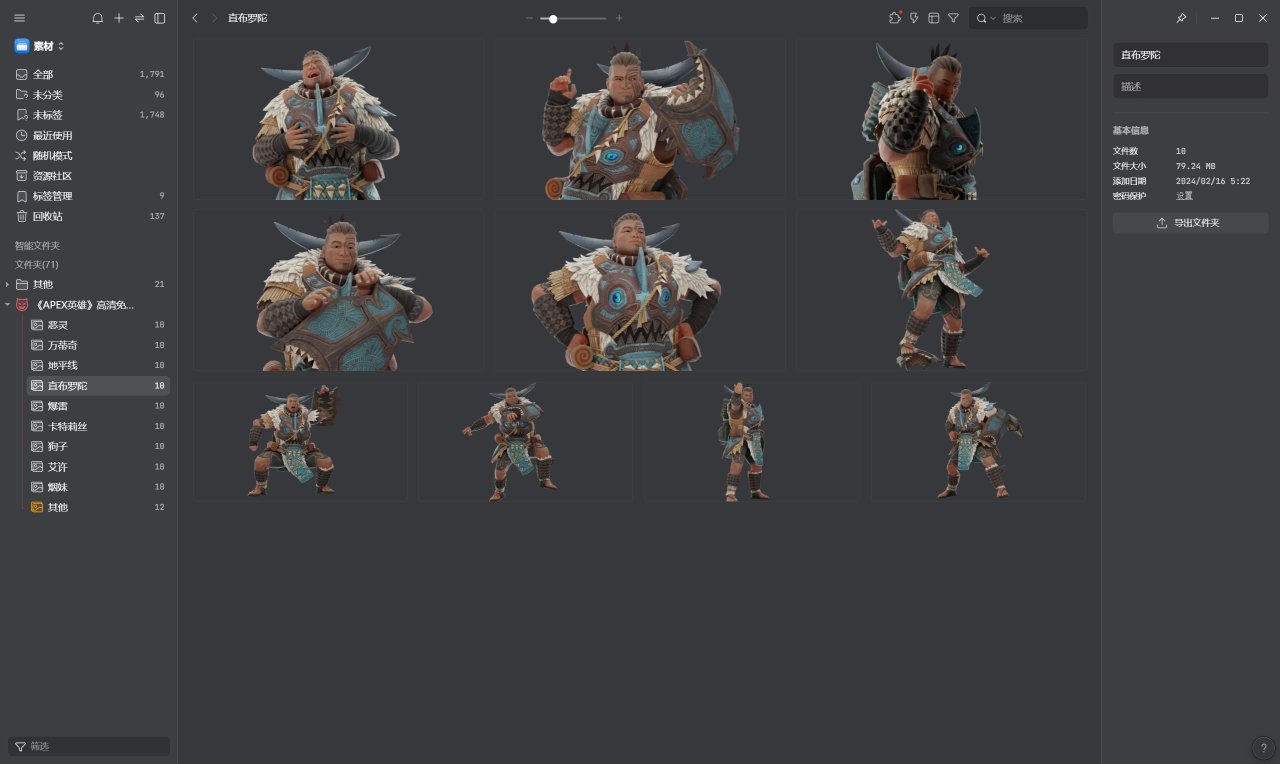Open the 素材 library switcher dropdown
This screenshot has width=1280, height=764.
point(40,46)
